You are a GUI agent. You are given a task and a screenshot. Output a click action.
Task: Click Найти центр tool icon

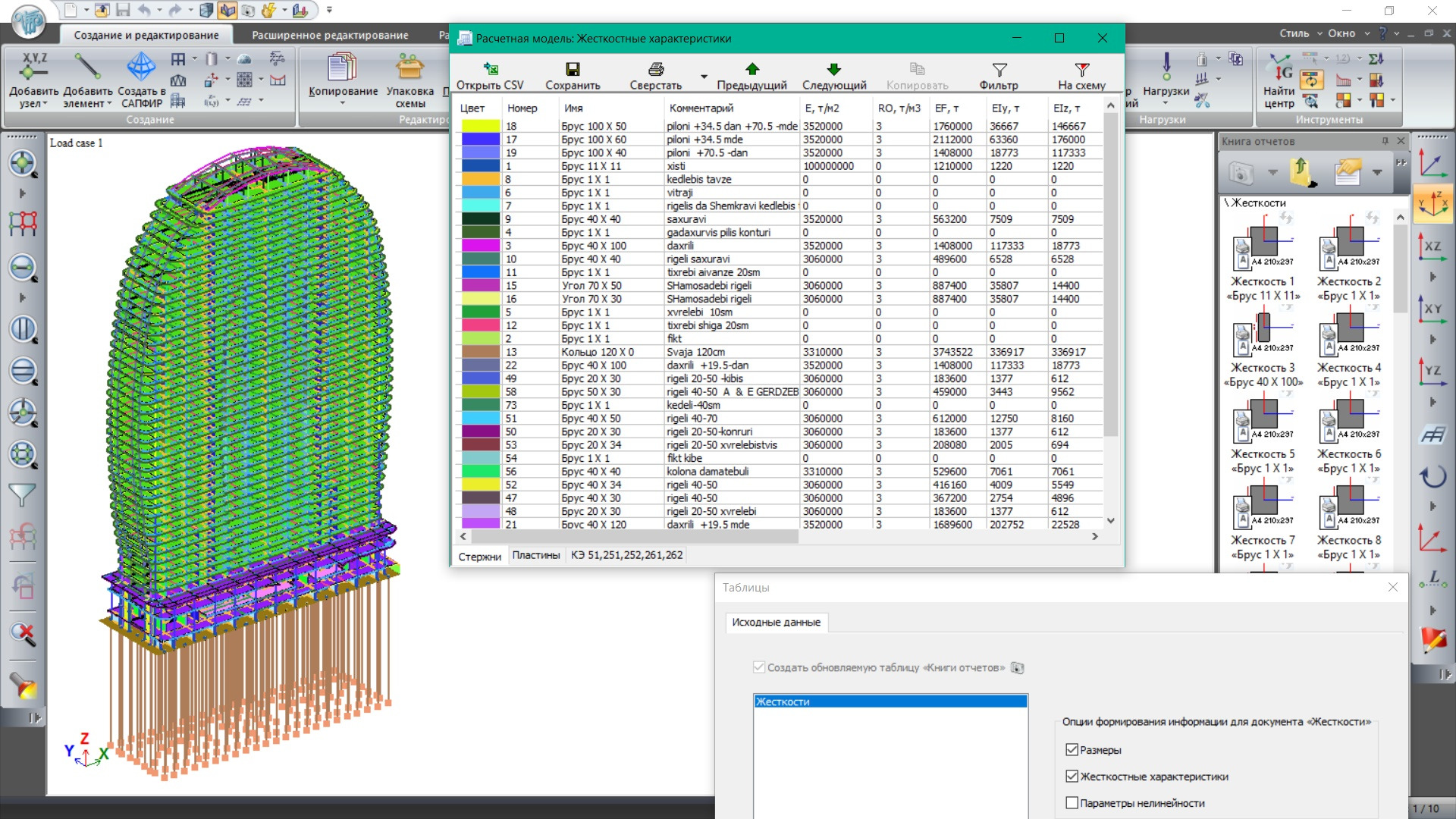[1279, 72]
